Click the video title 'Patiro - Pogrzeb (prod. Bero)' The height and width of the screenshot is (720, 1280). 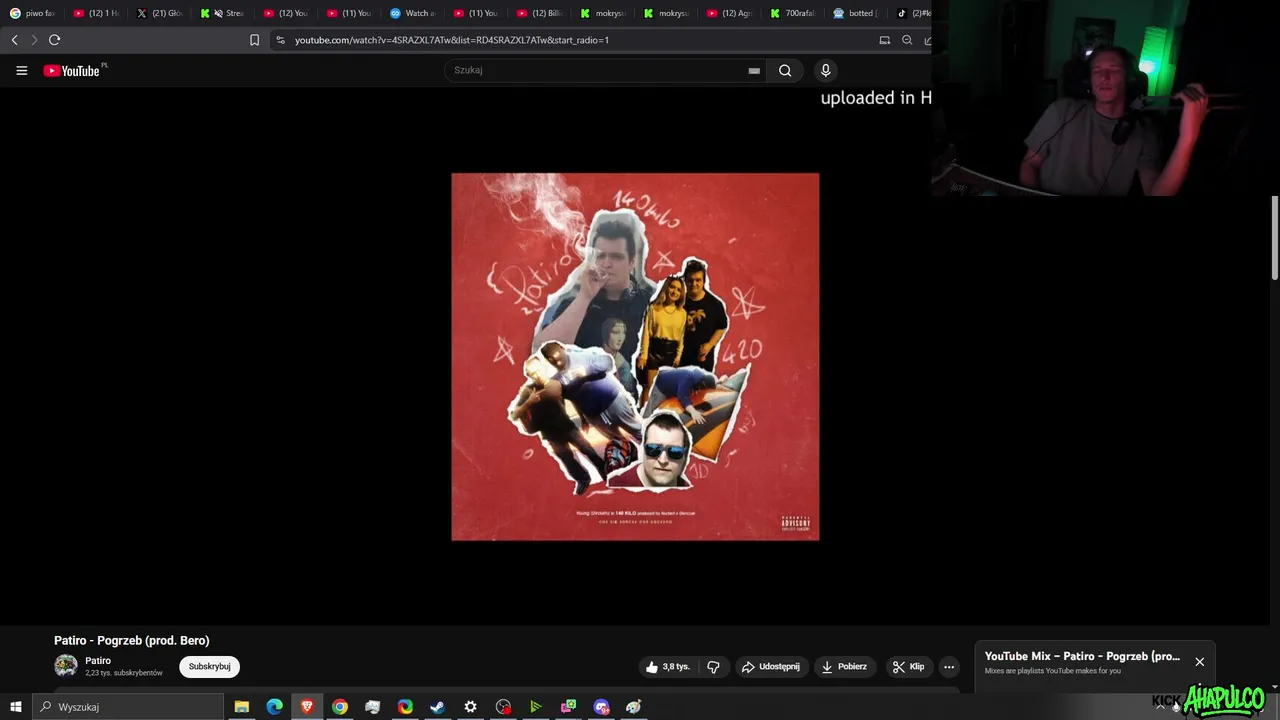tap(132, 640)
